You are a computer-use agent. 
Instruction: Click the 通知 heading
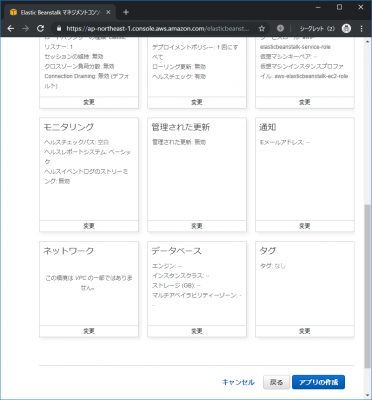tap(268, 127)
